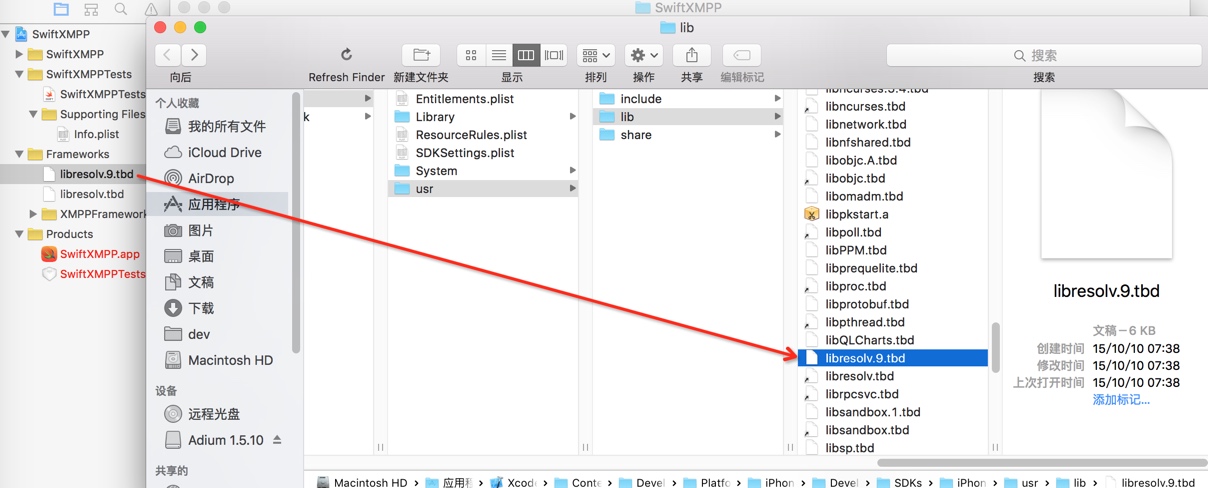This screenshot has width=1208, height=488.
Task: Collapse Frameworks group in Xcode
Action: [x=19, y=154]
